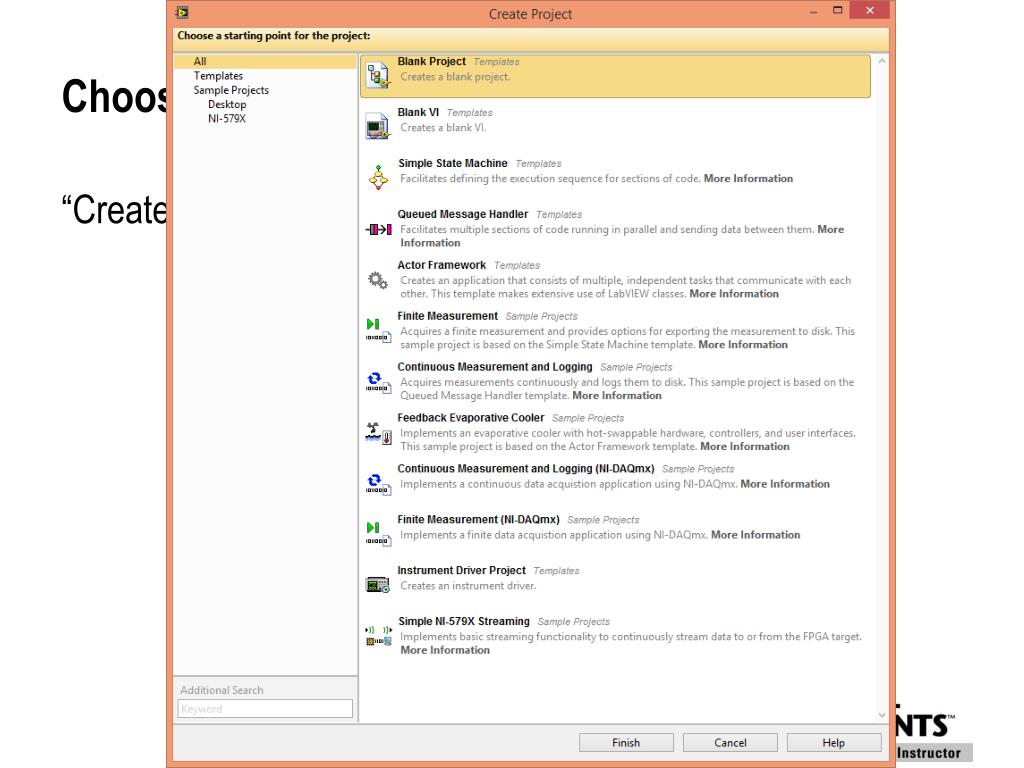Select the NI-579X subcategory

227,119
